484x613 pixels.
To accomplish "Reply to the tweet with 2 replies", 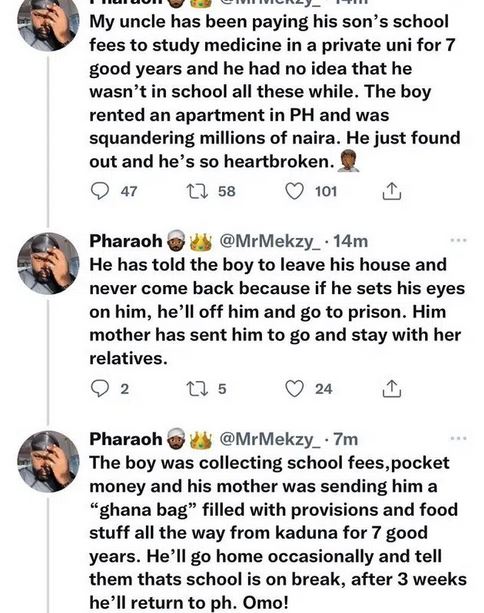I will point(100,389).
